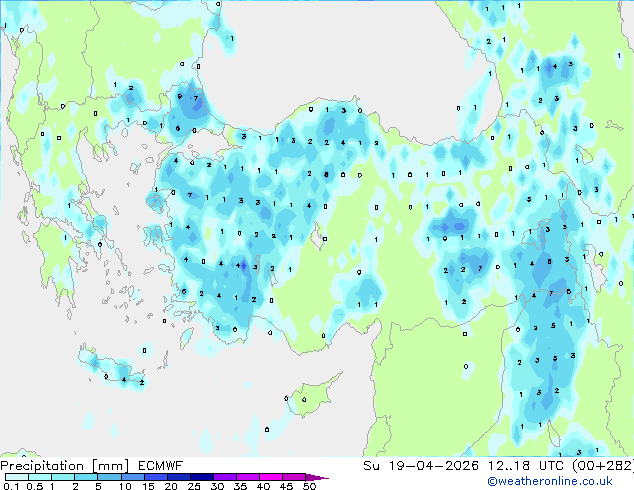Click the legend label 20

[171, 486]
